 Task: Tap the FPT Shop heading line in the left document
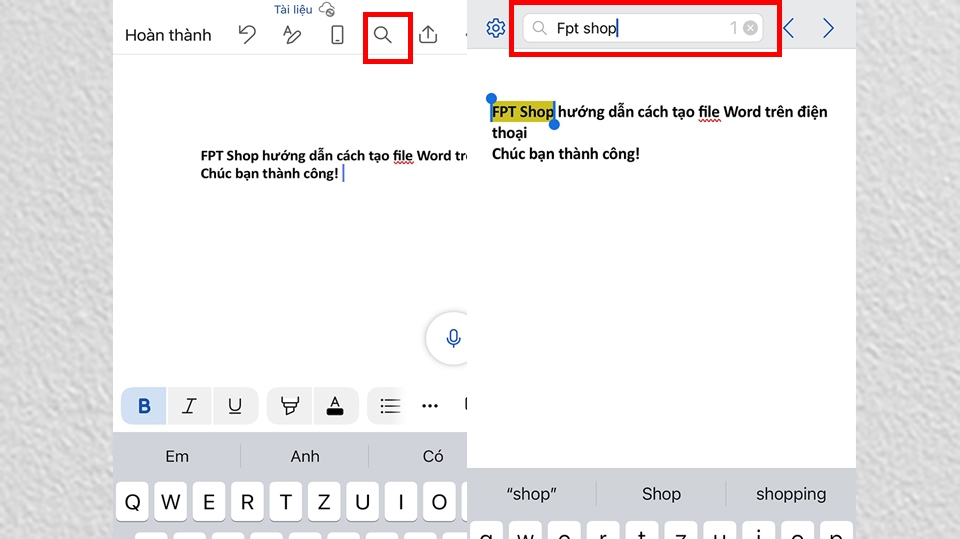(x=334, y=156)
